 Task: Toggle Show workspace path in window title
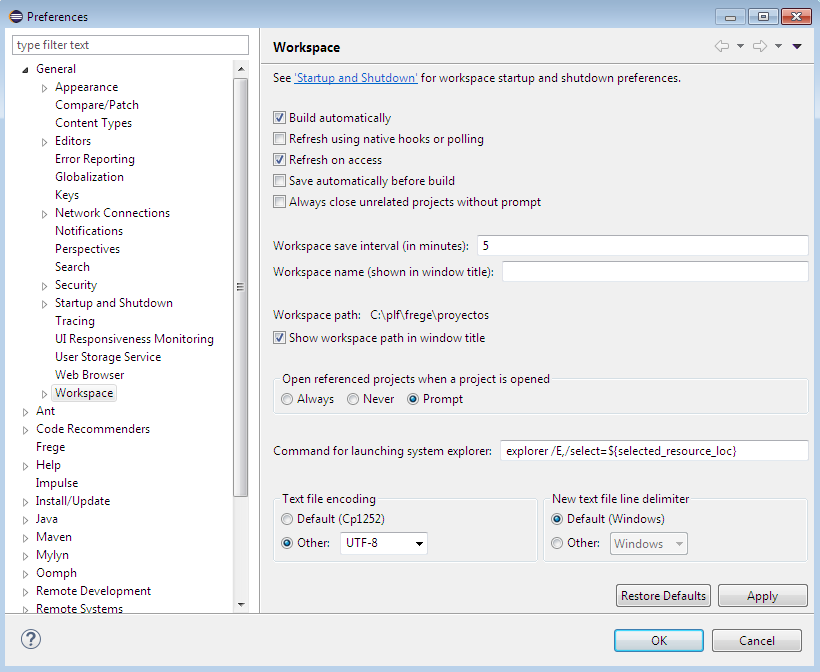pos(280,338)
